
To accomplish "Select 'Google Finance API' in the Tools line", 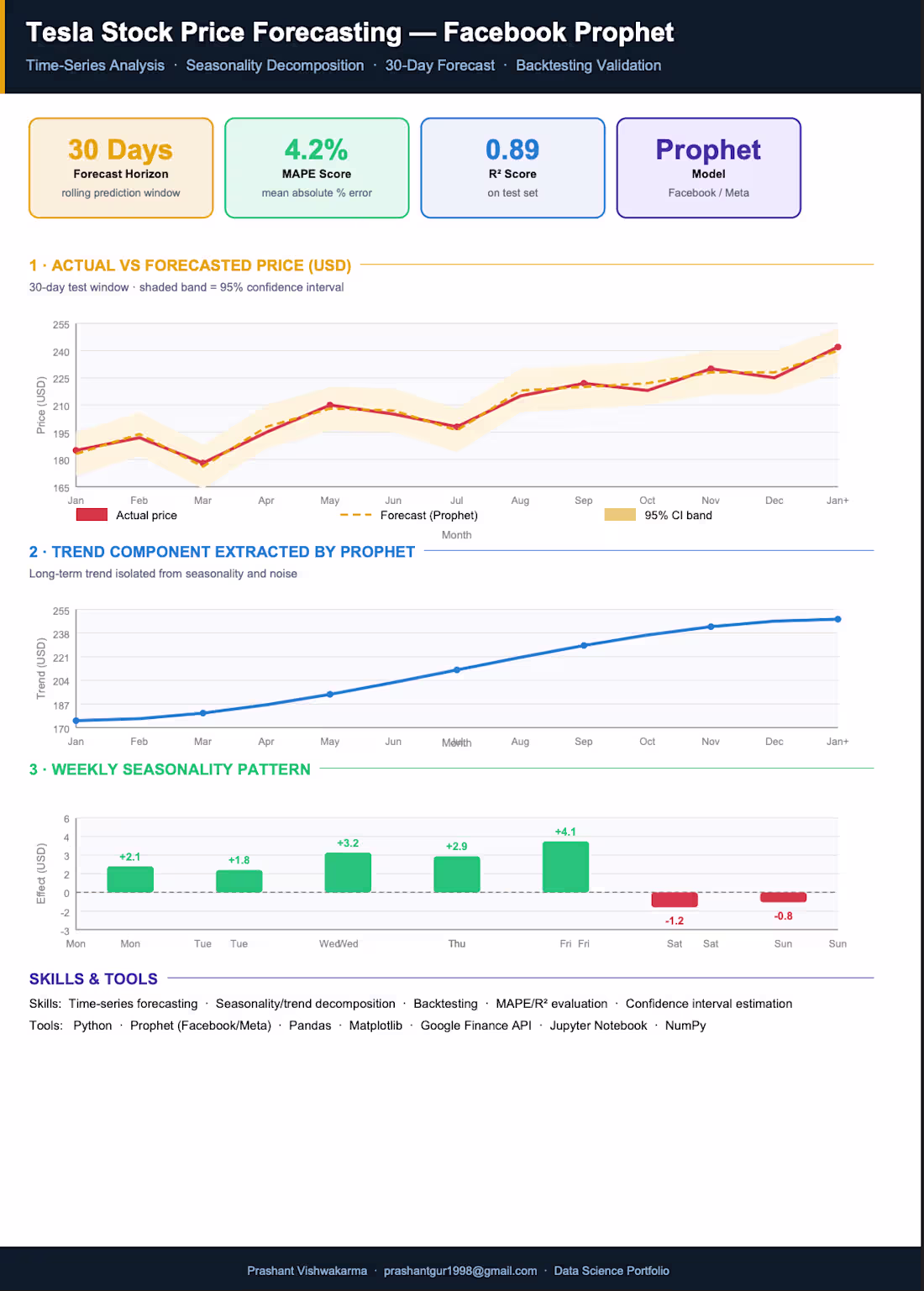I will tap(476, 1026).
